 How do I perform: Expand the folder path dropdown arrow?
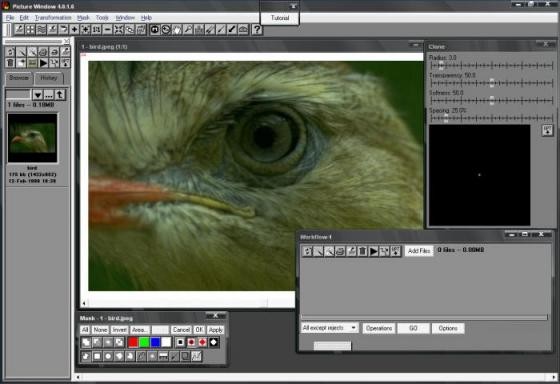(x=38, y=95)
